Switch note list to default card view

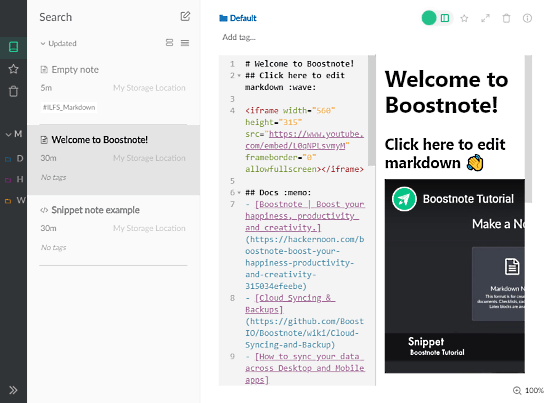pos(169,43)
